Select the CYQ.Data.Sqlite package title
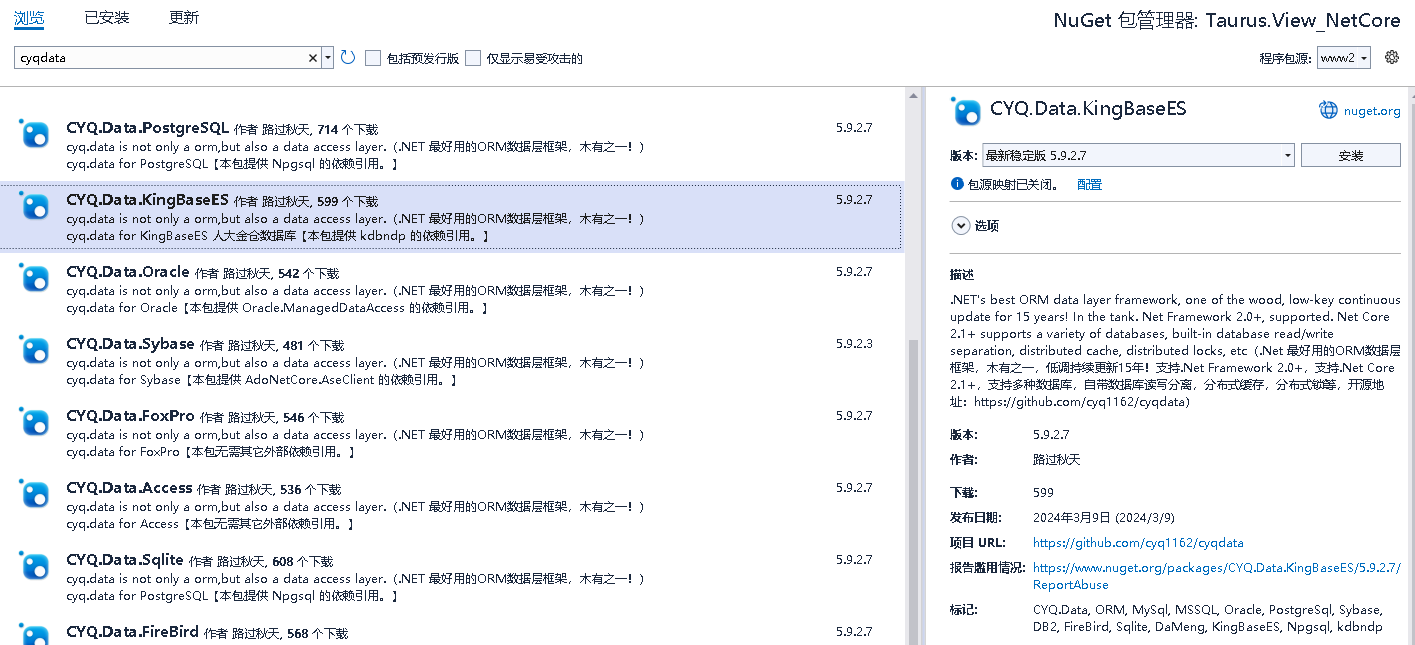 [x=125, y=560]
